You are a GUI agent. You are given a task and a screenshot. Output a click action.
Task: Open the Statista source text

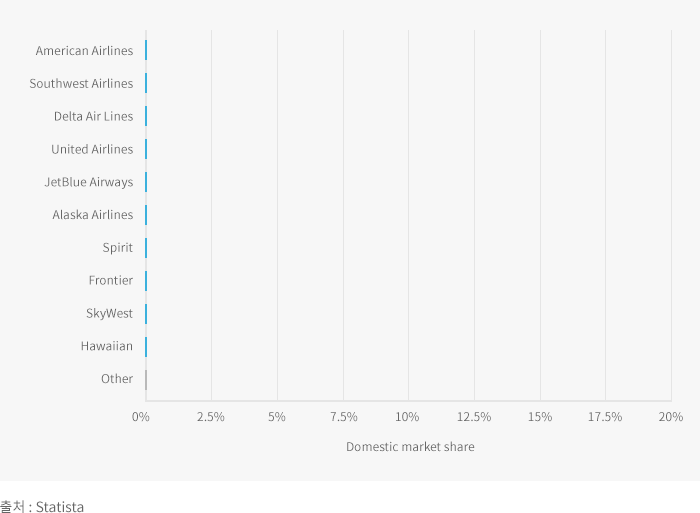[42, 507]
